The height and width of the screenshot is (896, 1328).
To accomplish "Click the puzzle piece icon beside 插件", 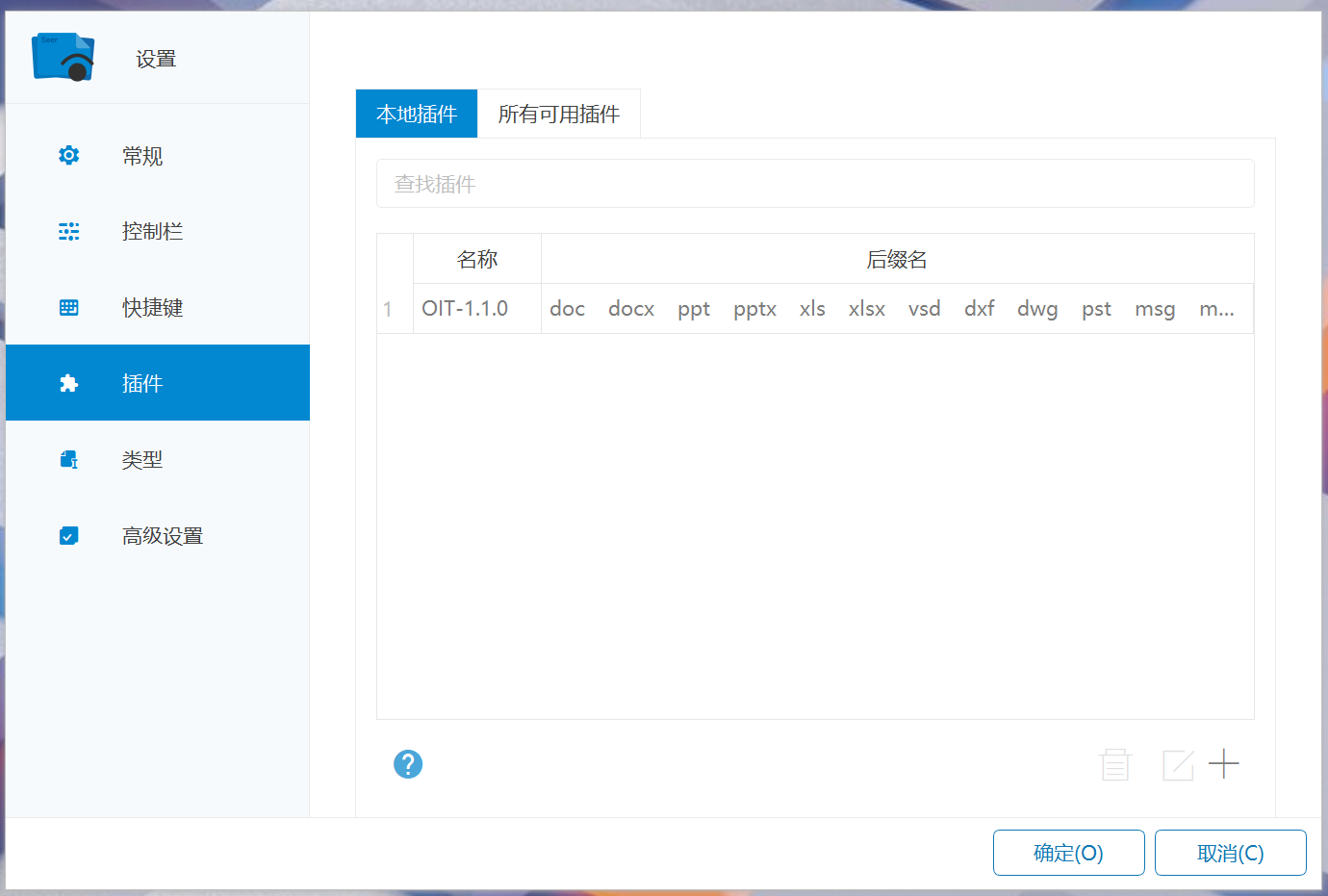I will coord(69,383).
